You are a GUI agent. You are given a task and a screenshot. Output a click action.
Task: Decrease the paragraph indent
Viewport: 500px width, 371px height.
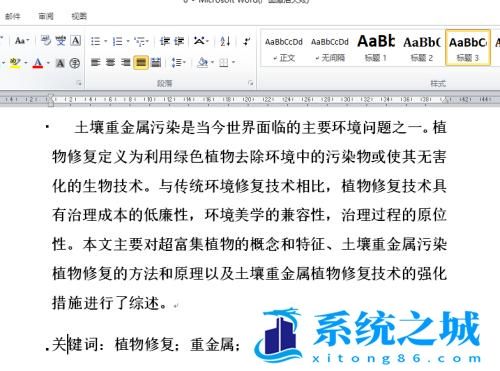tap(164, 41)
